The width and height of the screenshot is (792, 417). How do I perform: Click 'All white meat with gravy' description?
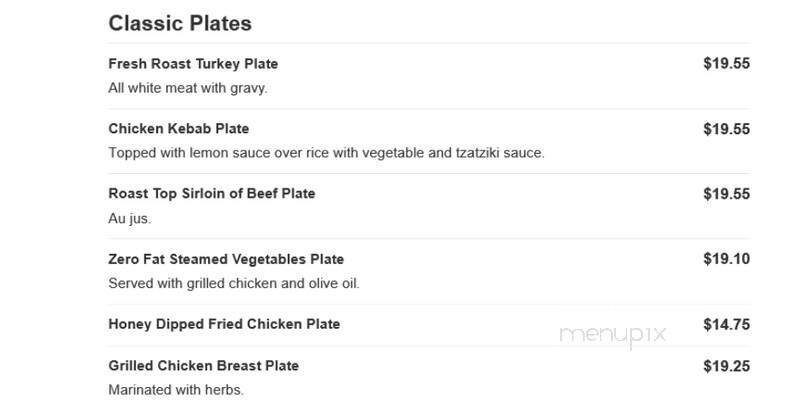188,88
